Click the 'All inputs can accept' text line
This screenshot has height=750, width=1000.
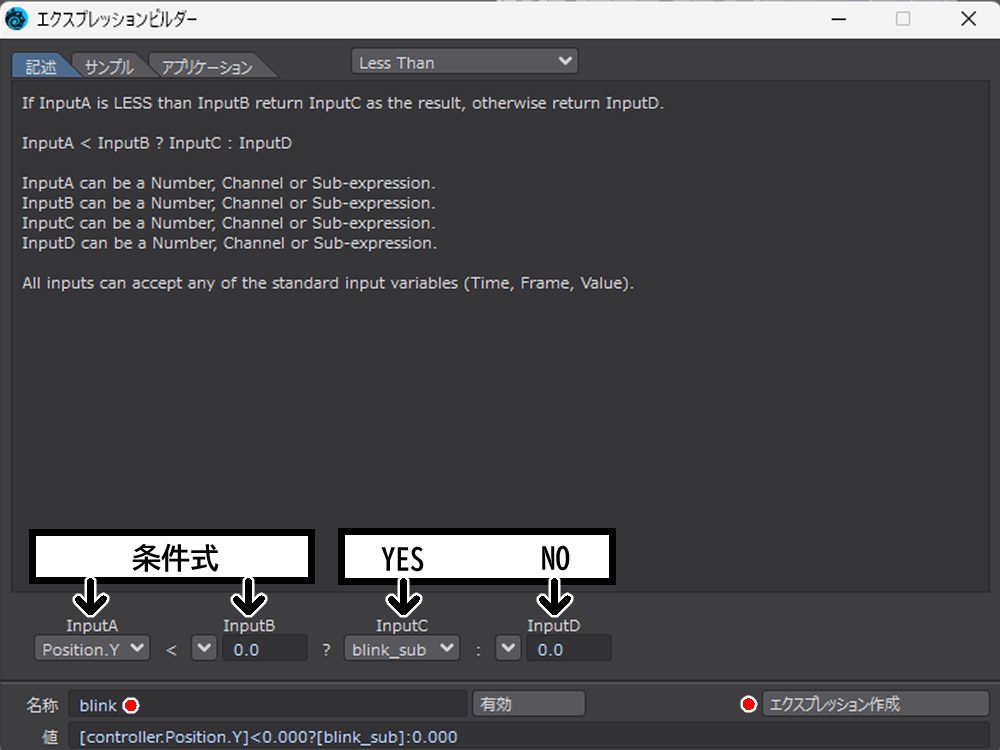click(x=328, y=283)
